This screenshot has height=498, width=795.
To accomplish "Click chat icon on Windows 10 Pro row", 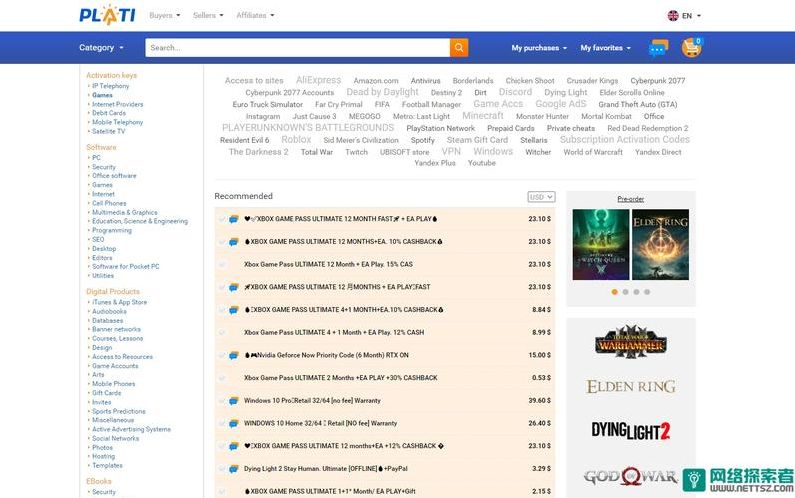I will pyautogui.click(x=234, y=401).
